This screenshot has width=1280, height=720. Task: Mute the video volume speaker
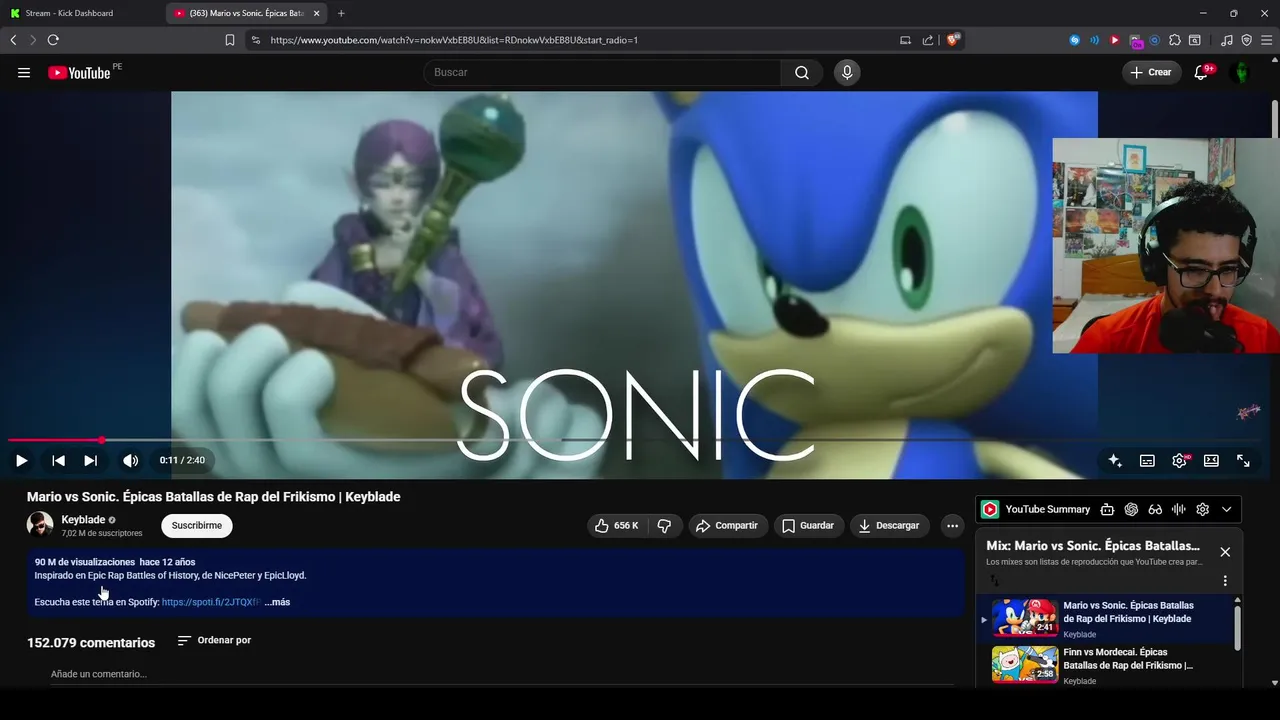[x=130, y=460]
